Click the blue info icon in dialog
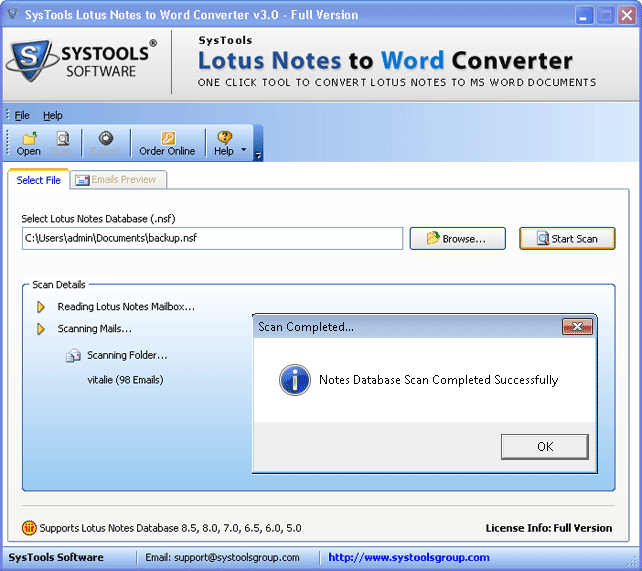 pyautogui.click(x=295, y=380)
